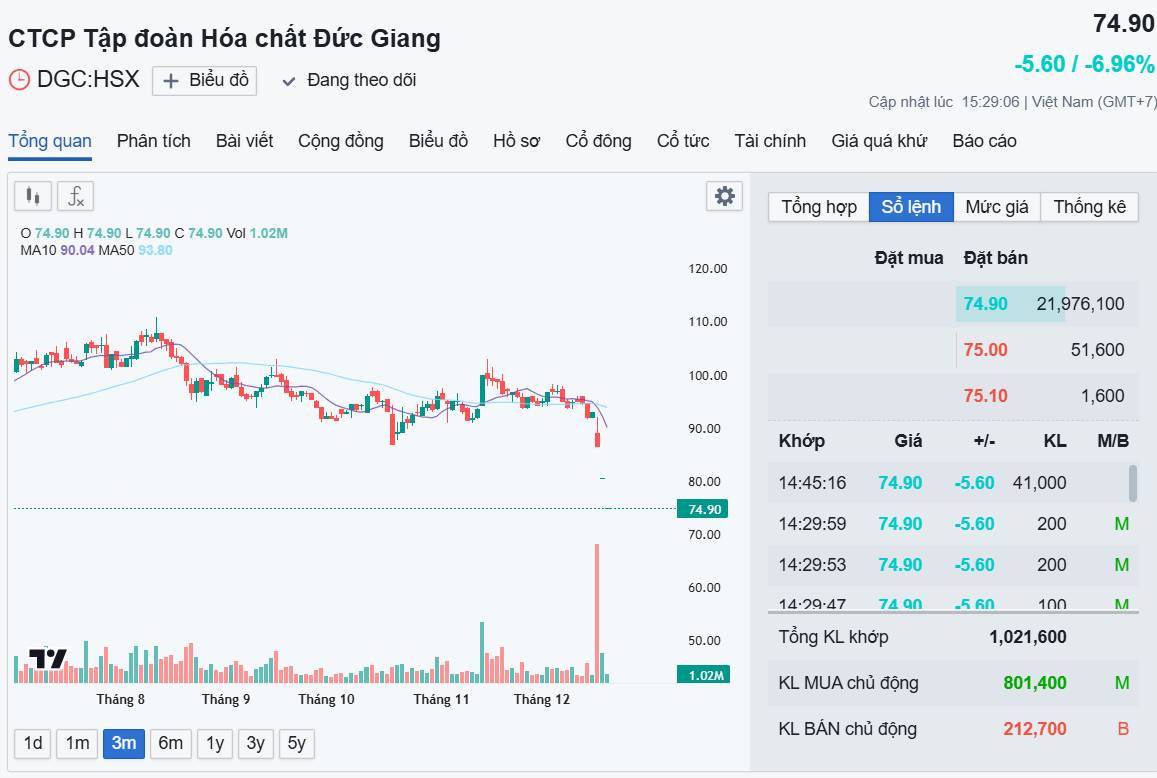The height and width of the screenshot is (778, 1157).
Task: Toggle the active 3m timeframe button
Action: click(x=123, y=743)
